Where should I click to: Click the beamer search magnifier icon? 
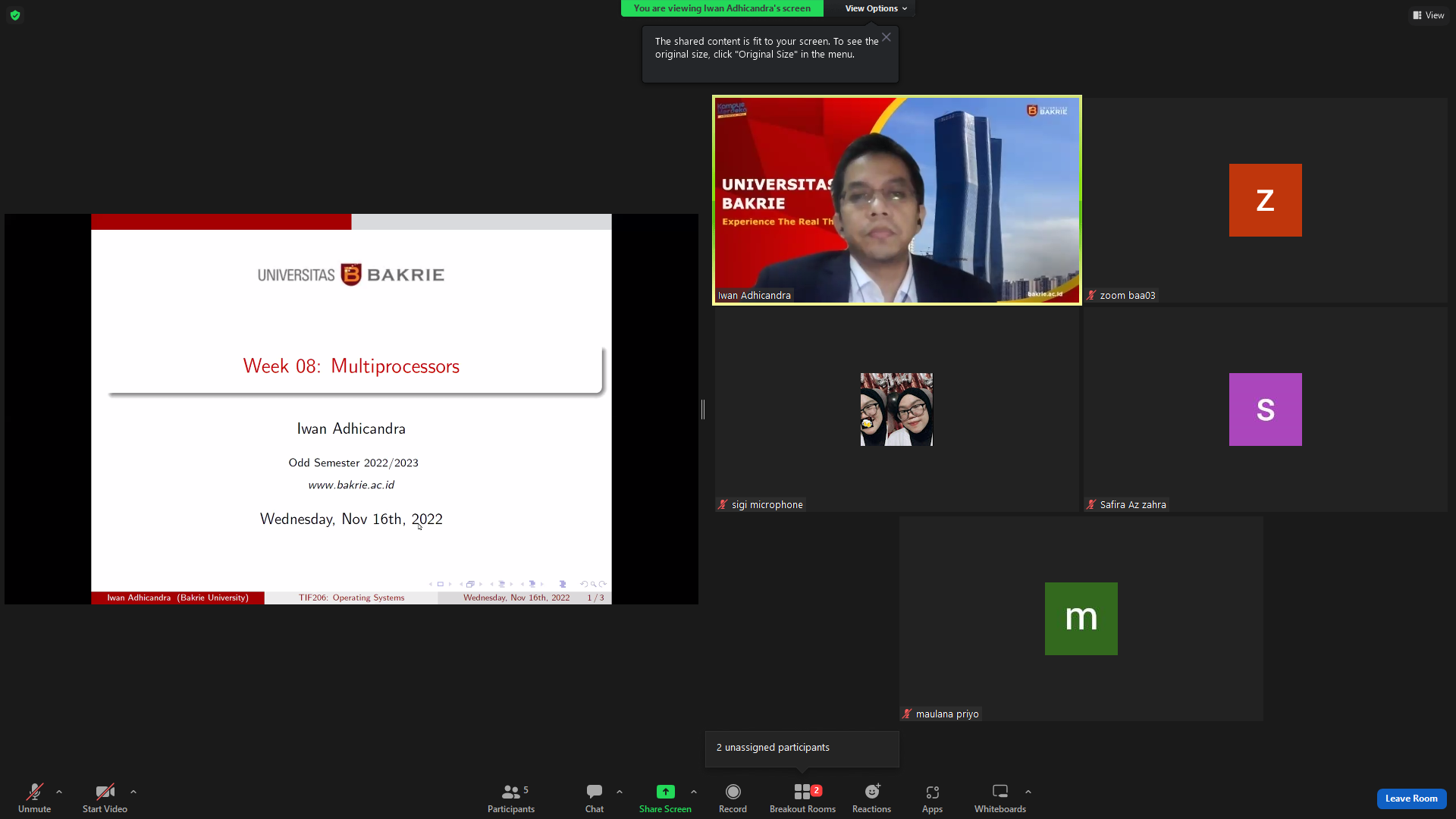tap(593, 584)
